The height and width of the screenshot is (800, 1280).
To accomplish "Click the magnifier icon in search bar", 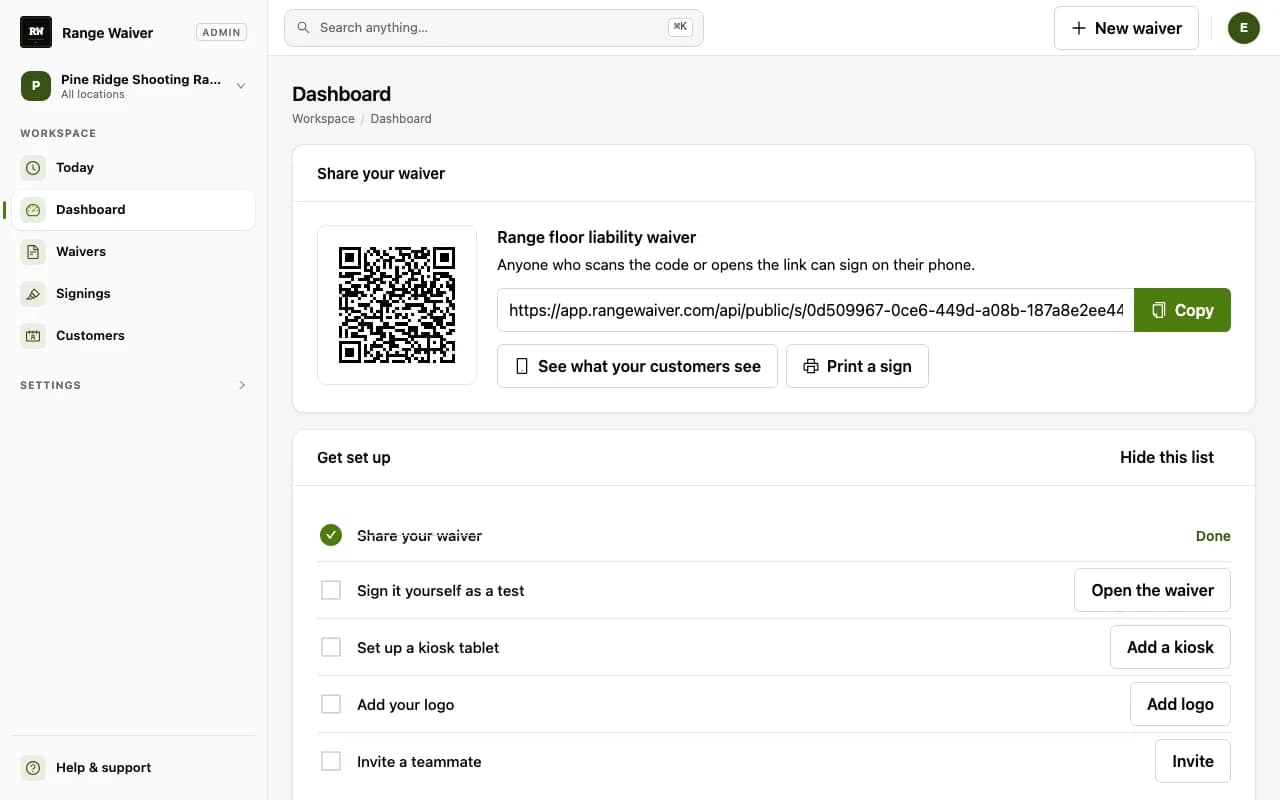I will click(303, 28).
